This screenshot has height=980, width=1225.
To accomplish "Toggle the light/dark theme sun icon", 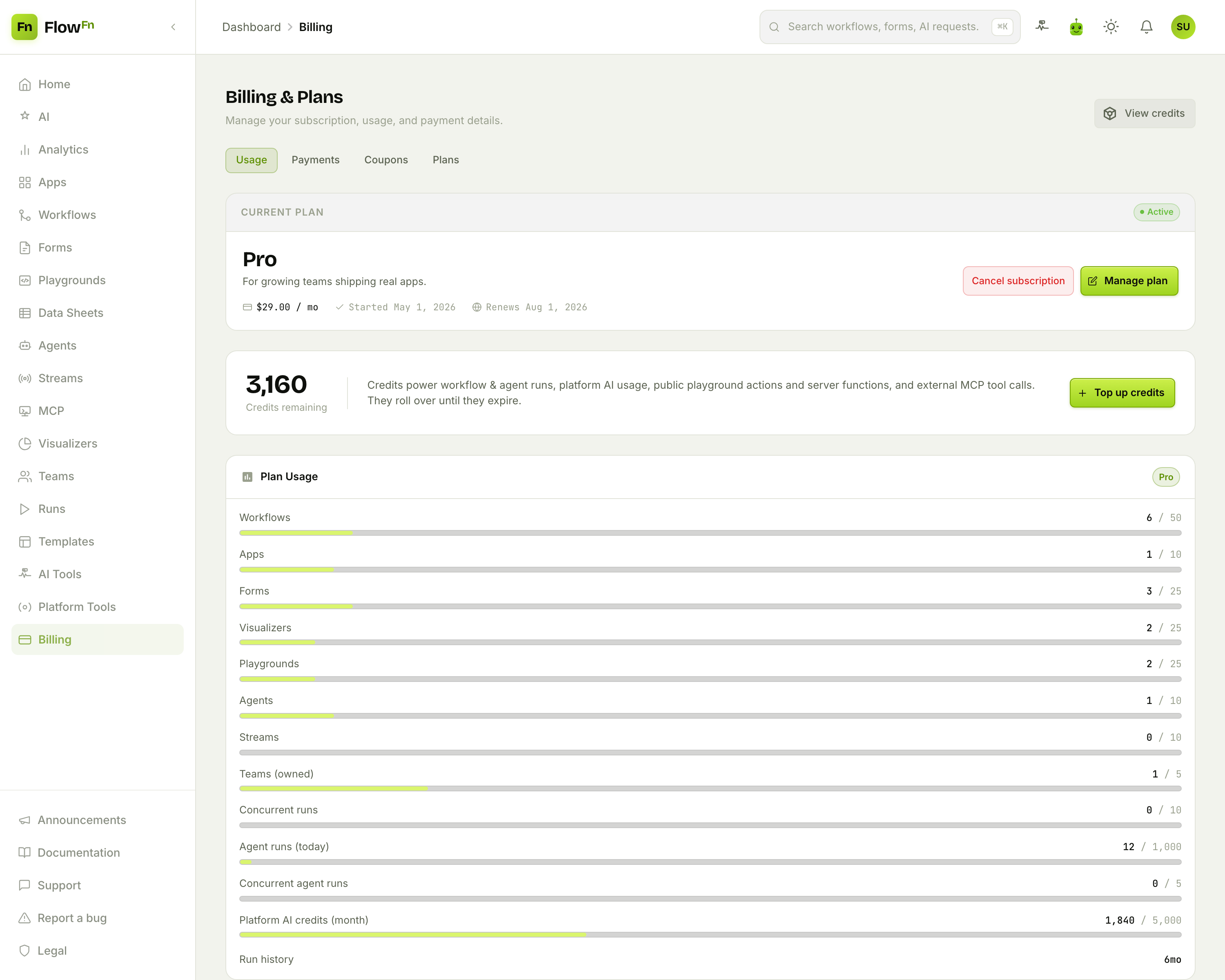I will [1111, 27].
